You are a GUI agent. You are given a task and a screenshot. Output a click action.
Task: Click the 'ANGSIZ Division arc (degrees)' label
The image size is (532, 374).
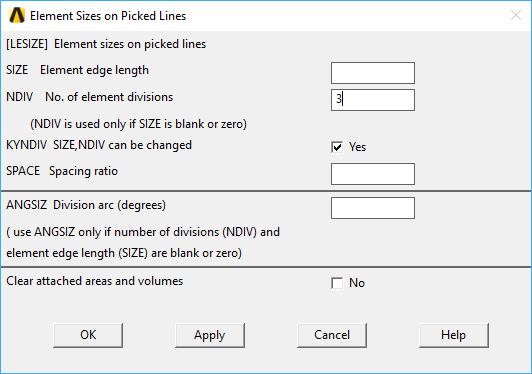click(x=86, y=205)
